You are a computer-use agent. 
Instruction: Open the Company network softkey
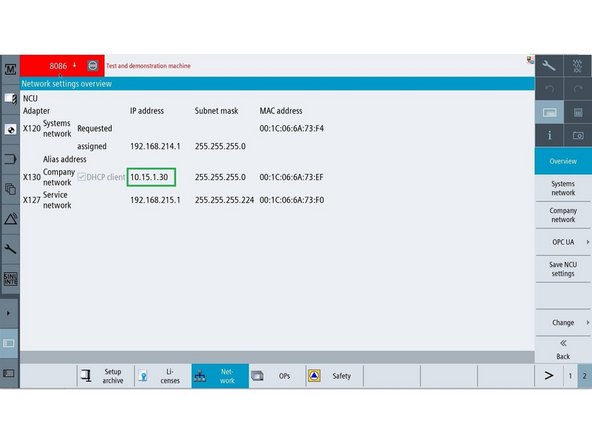[x=563, y=215]
